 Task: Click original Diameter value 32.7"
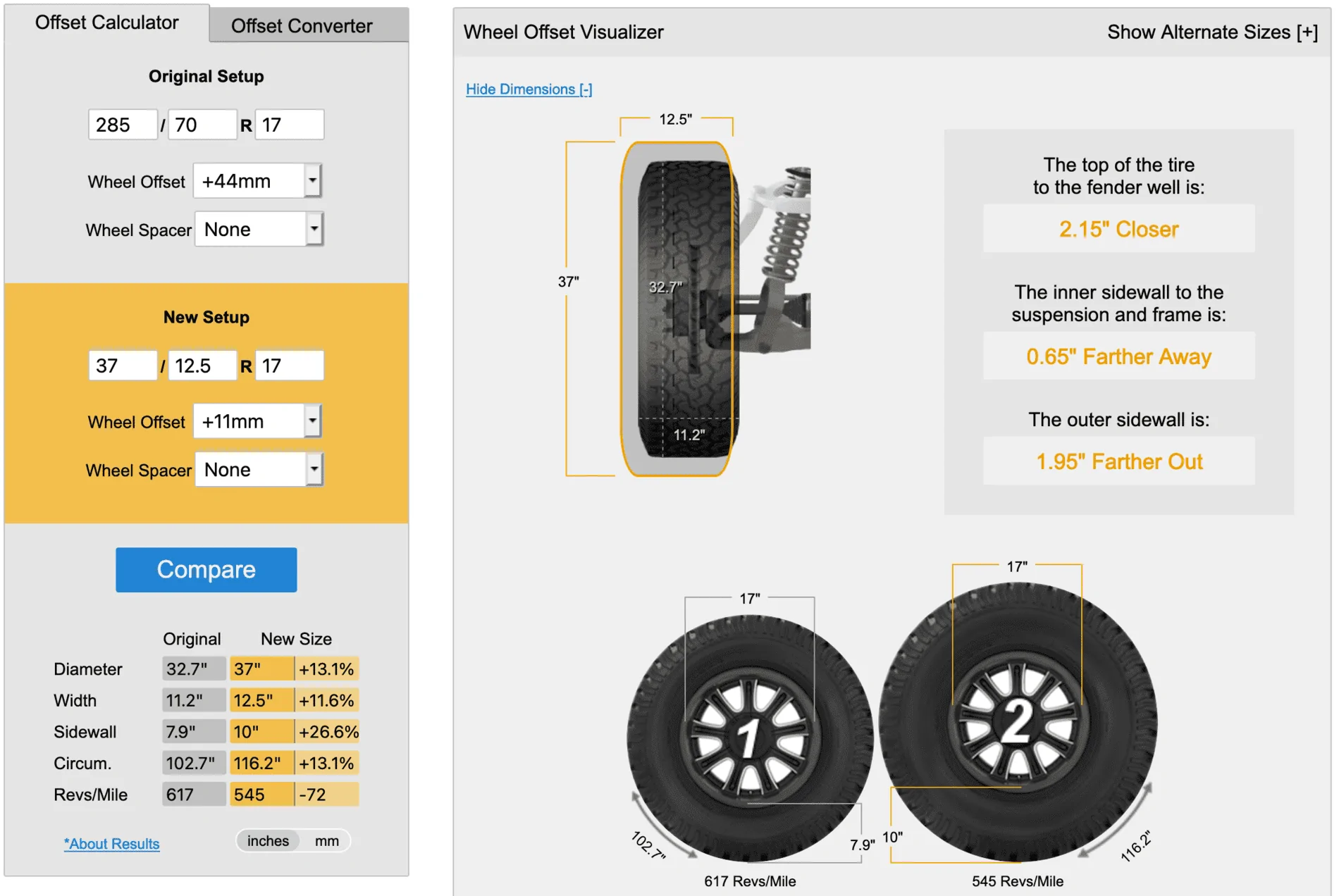pyautogui.click(x=194, y=668)
